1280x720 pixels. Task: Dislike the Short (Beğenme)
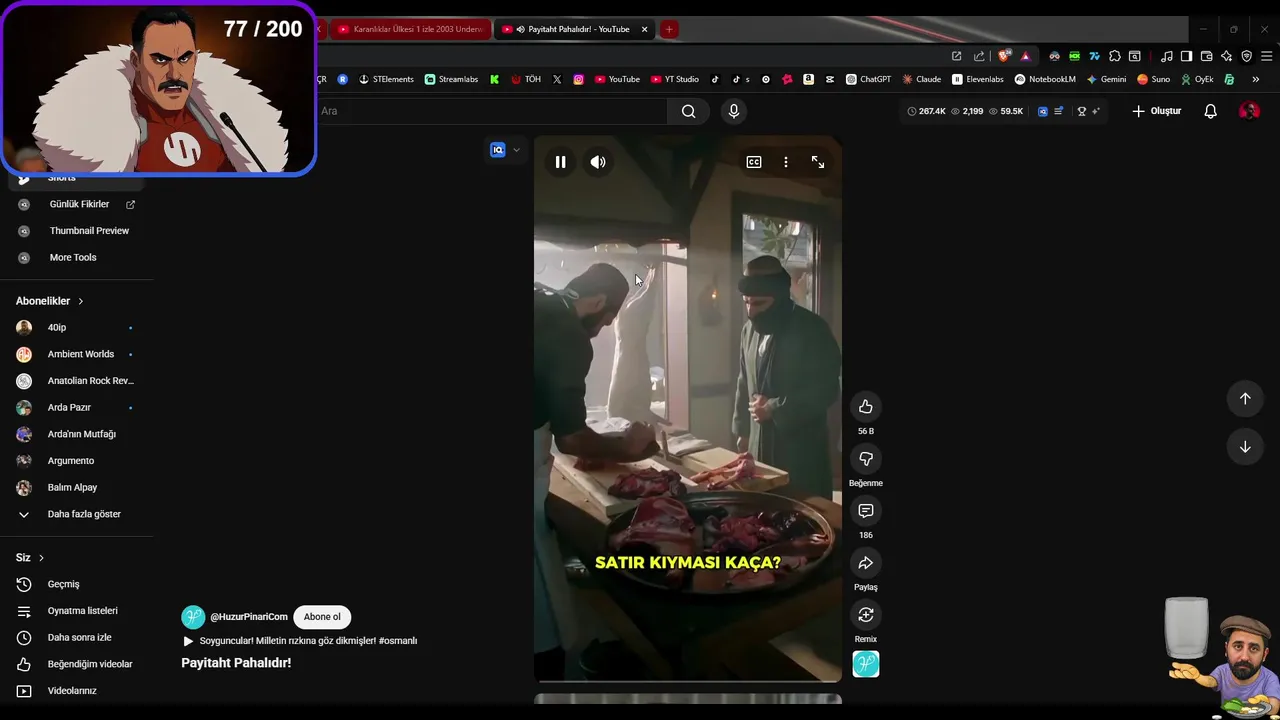(x=866, y=459)
